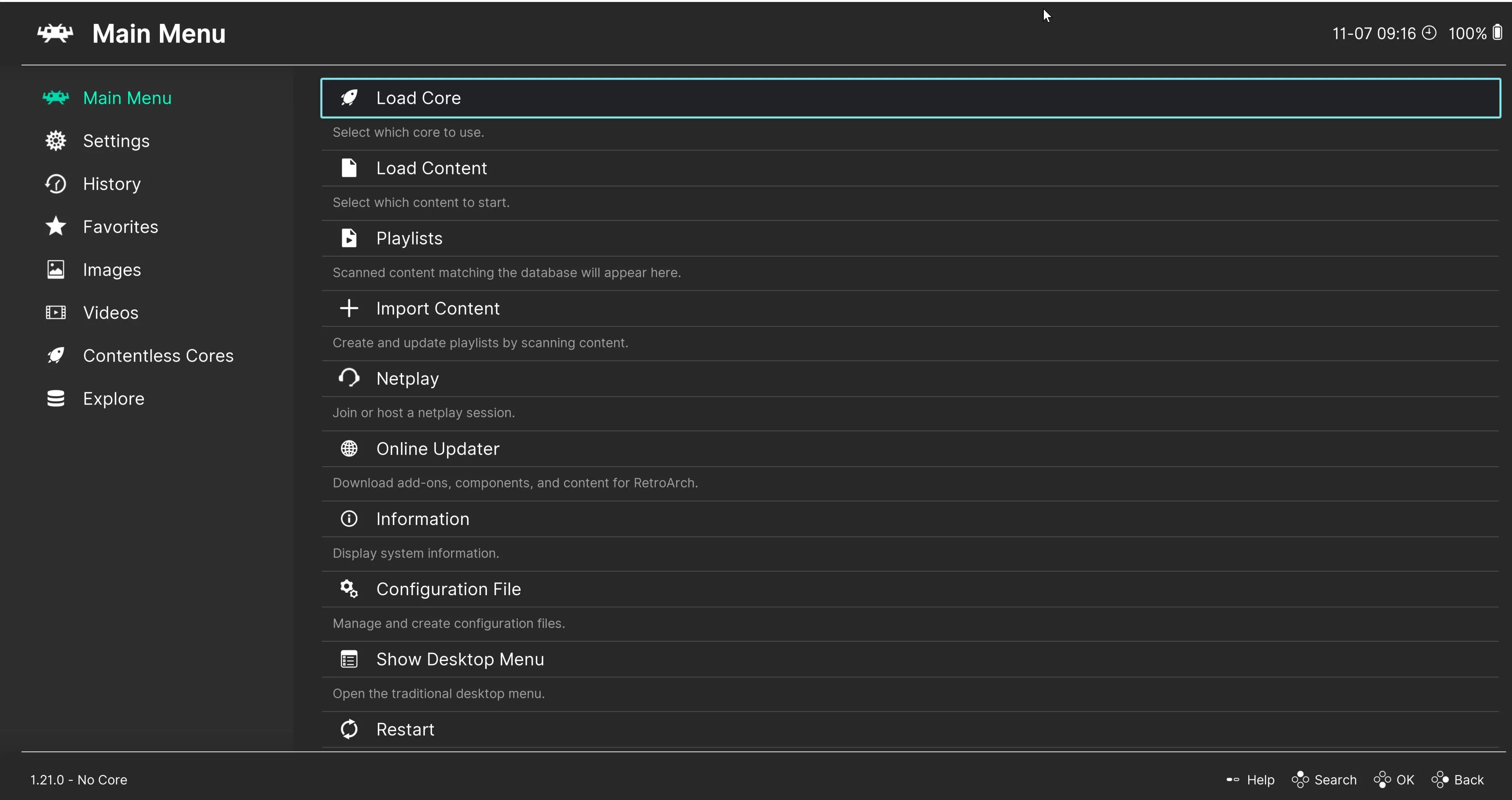Image resolution: width=1512 pixels, height=800 pixels.
Task: Open the Playlists menu entry
Action: click(409, 238)
